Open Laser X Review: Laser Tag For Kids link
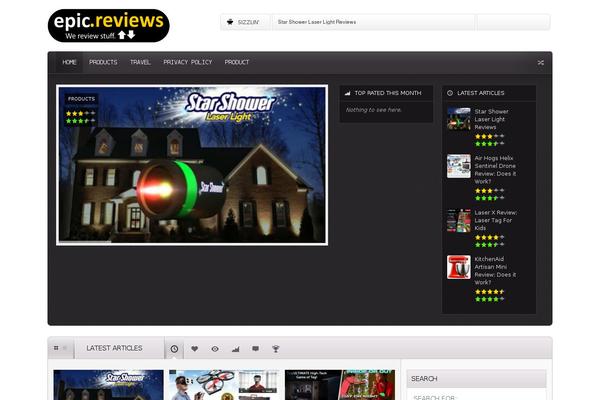This screenshot has width=600, height=400. [x=496, y=220]
